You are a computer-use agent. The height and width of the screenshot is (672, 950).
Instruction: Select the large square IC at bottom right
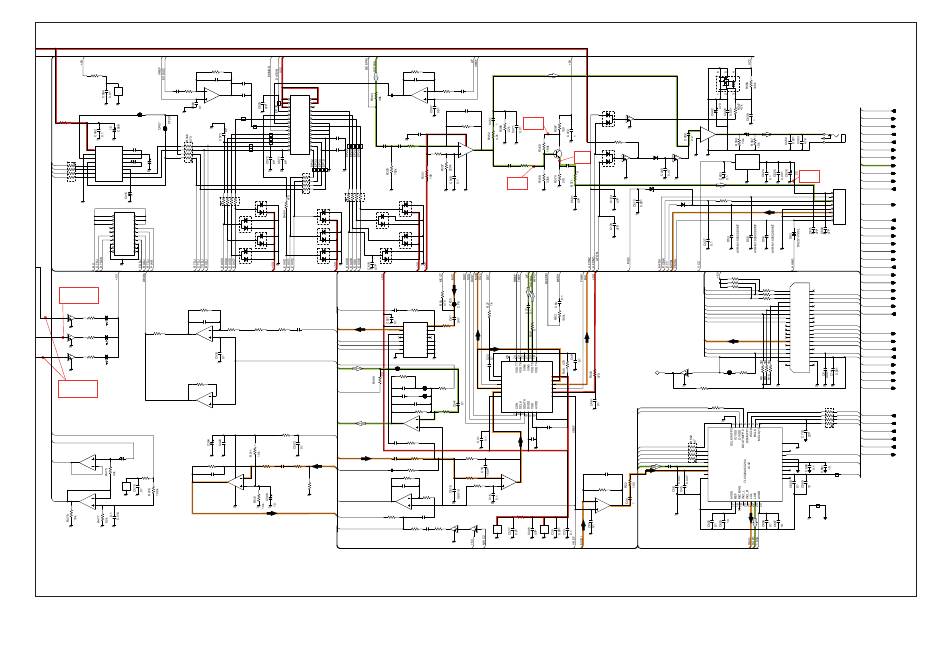pos(745,464)
